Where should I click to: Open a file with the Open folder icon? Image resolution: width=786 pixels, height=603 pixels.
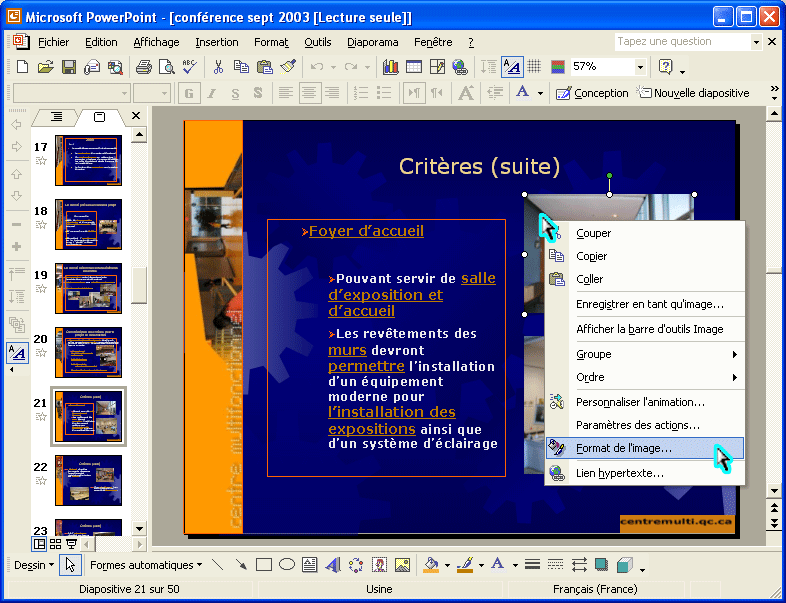click(x=45, y=67)
